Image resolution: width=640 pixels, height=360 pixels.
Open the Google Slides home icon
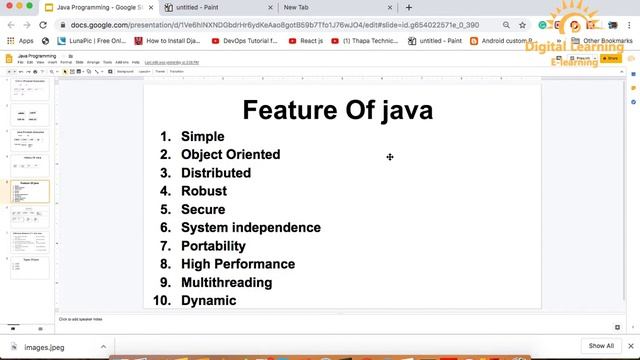9,59
